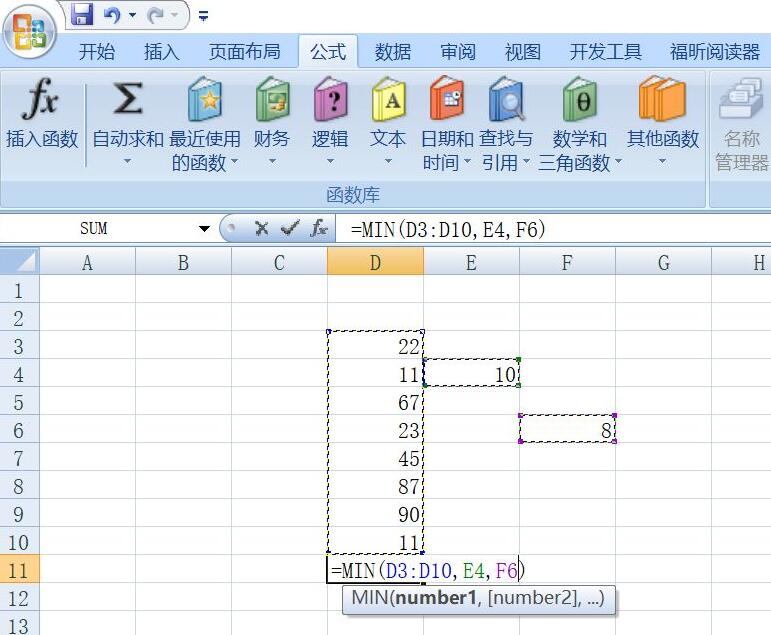
Task: Switch to the 插入 tab
Action: click(162, 51)
